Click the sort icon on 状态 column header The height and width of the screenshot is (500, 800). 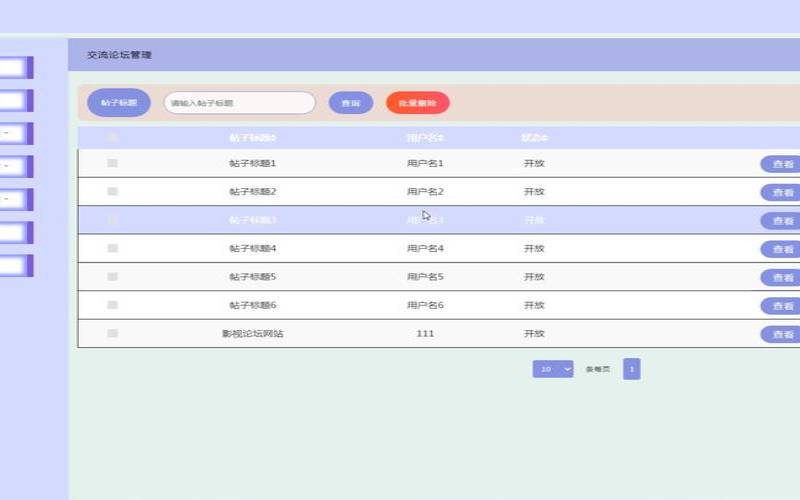point(546,138)
